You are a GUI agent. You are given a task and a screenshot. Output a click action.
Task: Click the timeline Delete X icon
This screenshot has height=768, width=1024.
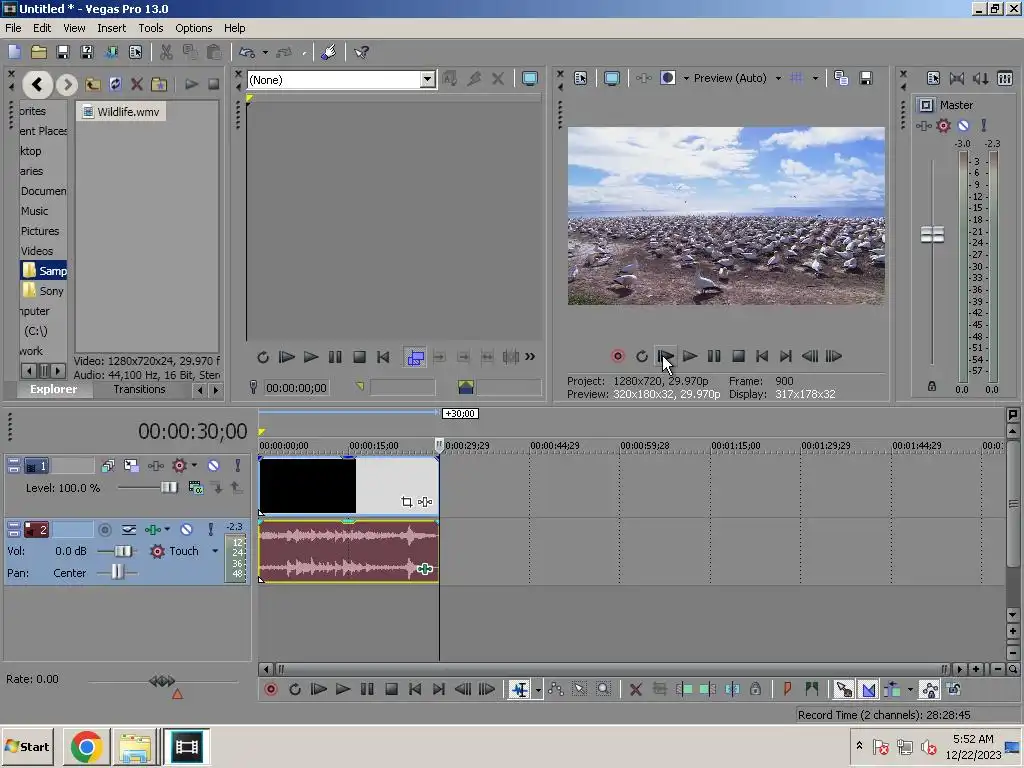pyautogui.click(x=635, y=689)
